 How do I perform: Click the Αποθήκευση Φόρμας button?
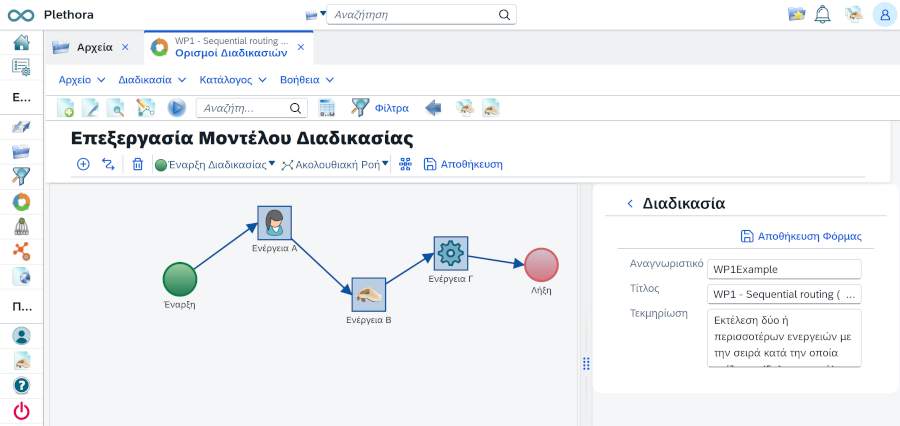pyautogui.click(x=801, y=236)
